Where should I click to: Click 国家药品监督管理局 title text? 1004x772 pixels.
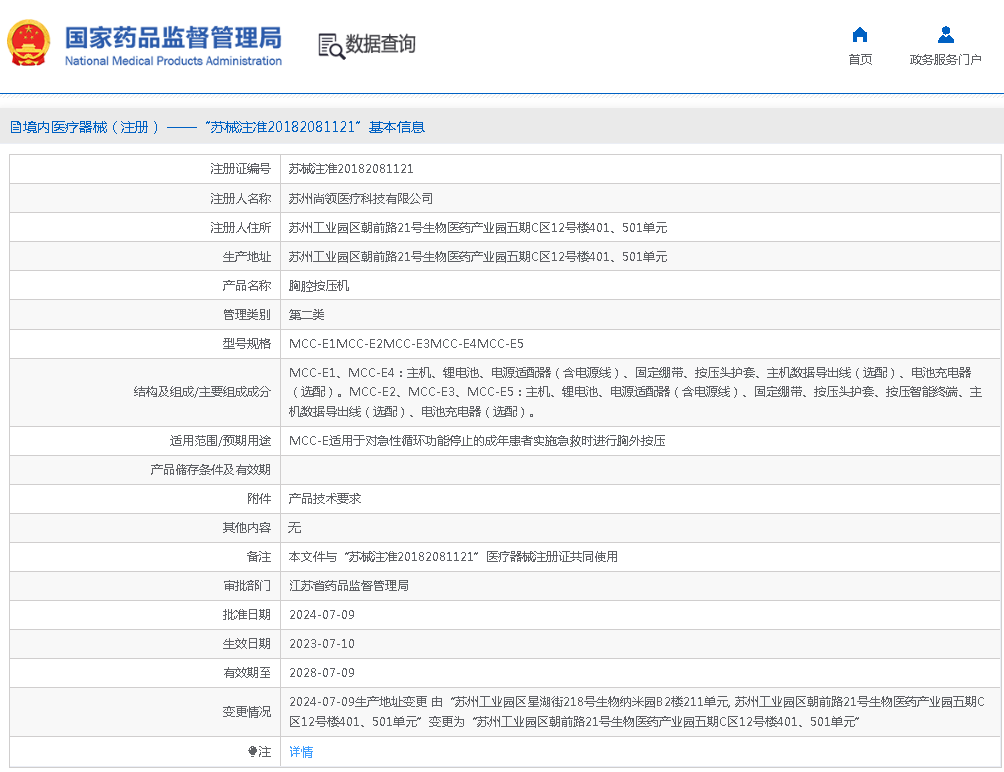click(x=173, y=38)
